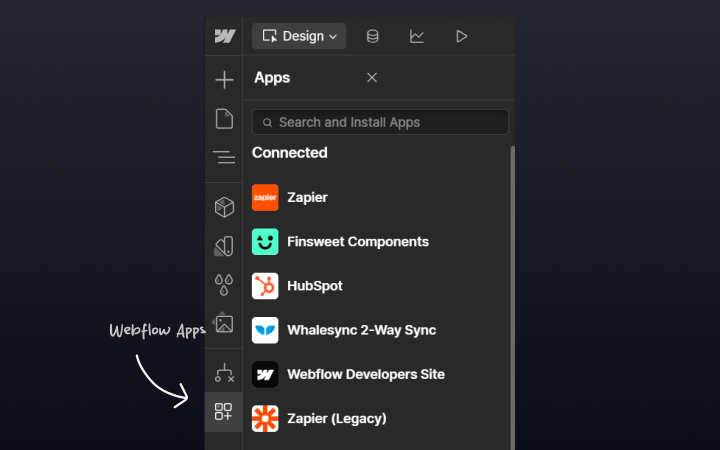720x450 pixels.
Task: Focus the Search and Install Apps field
Action: [x=380, y=122]
